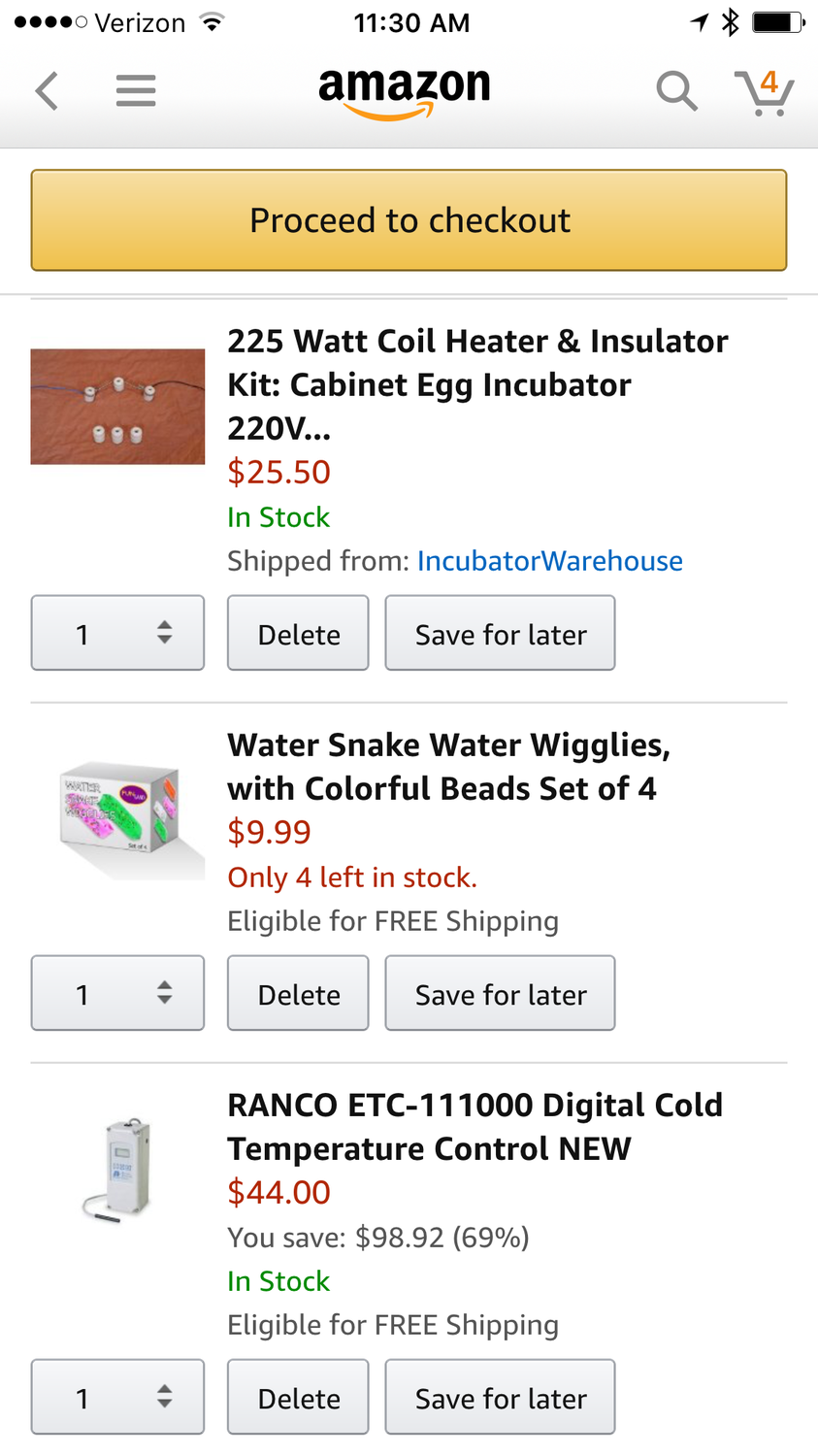Open search with magnifier icon
This screenshot has width=818, height=1456.
point(676,91)
